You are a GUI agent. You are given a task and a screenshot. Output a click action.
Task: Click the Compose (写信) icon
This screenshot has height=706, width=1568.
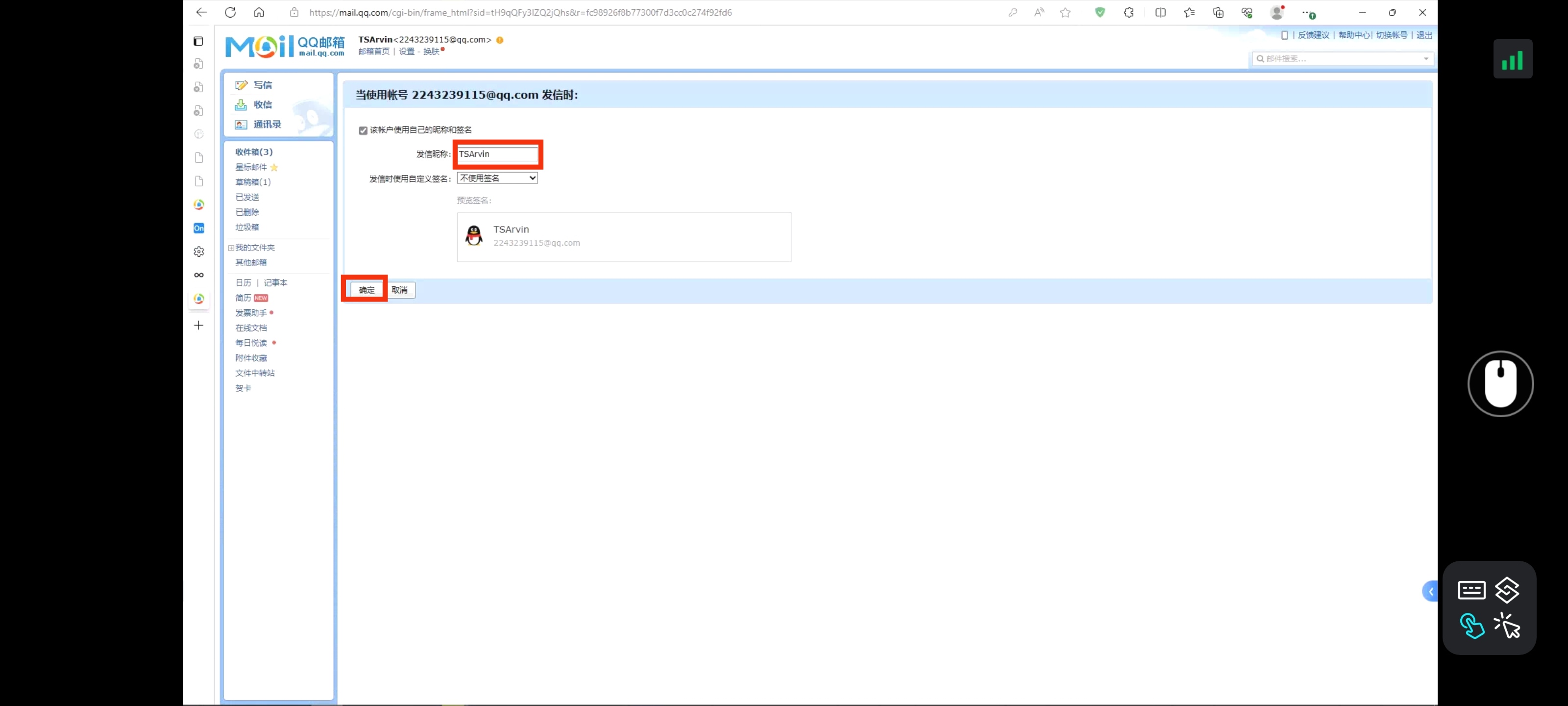pos(241,85)
